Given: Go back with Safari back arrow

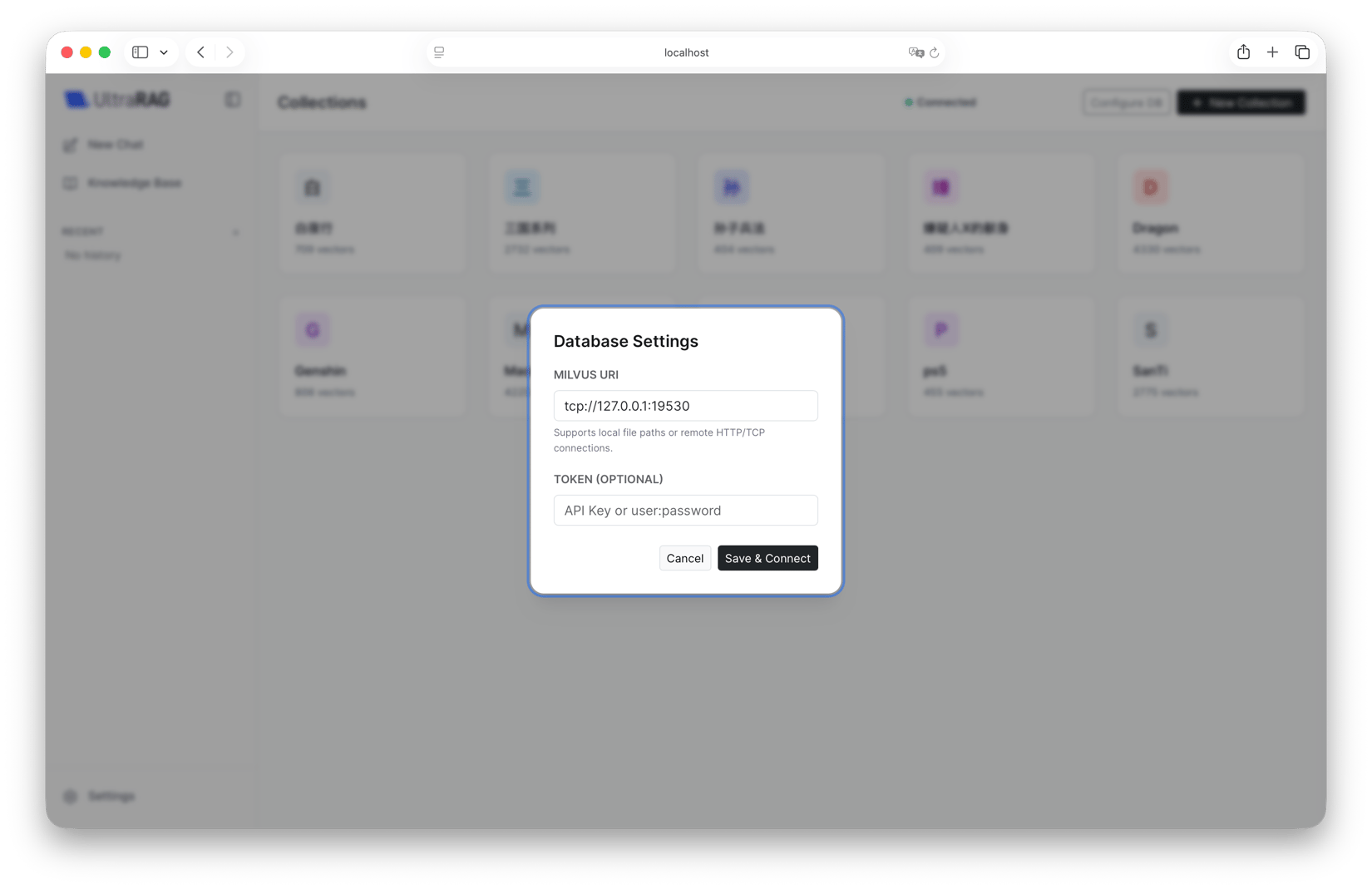Looking at the screenshot, I should pos(201,52).
